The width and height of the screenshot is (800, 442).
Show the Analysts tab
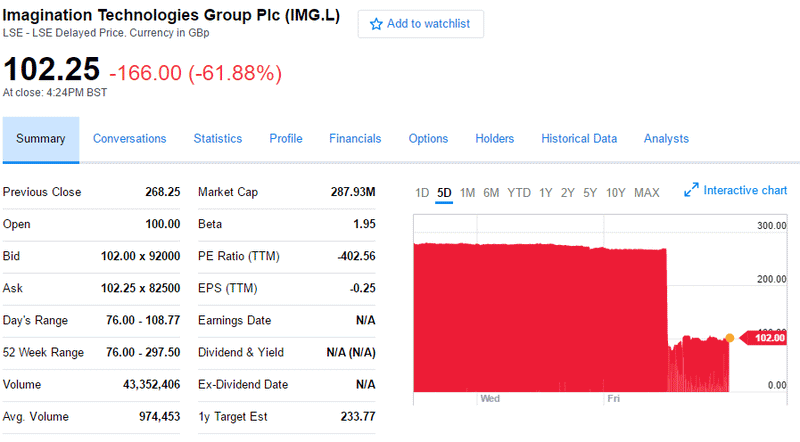[x=666, y=139]
